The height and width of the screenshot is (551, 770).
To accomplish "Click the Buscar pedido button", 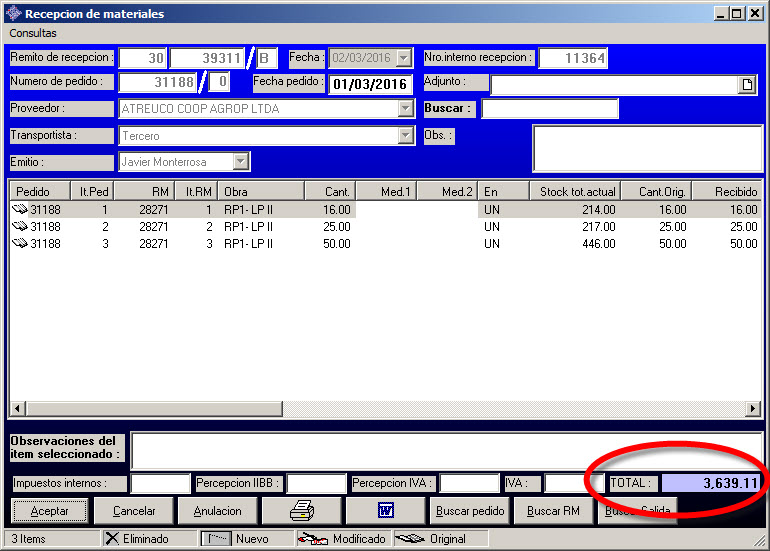I will [x=469, y=511].
